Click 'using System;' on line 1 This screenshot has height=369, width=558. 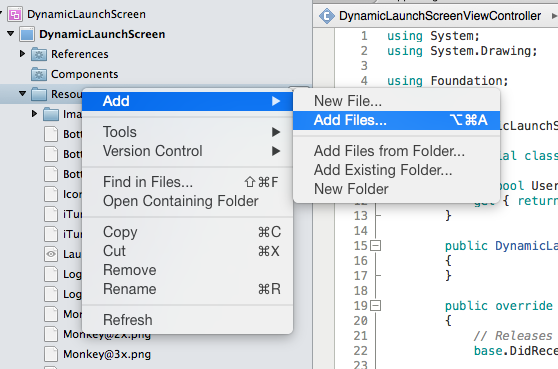coord(433,36)
